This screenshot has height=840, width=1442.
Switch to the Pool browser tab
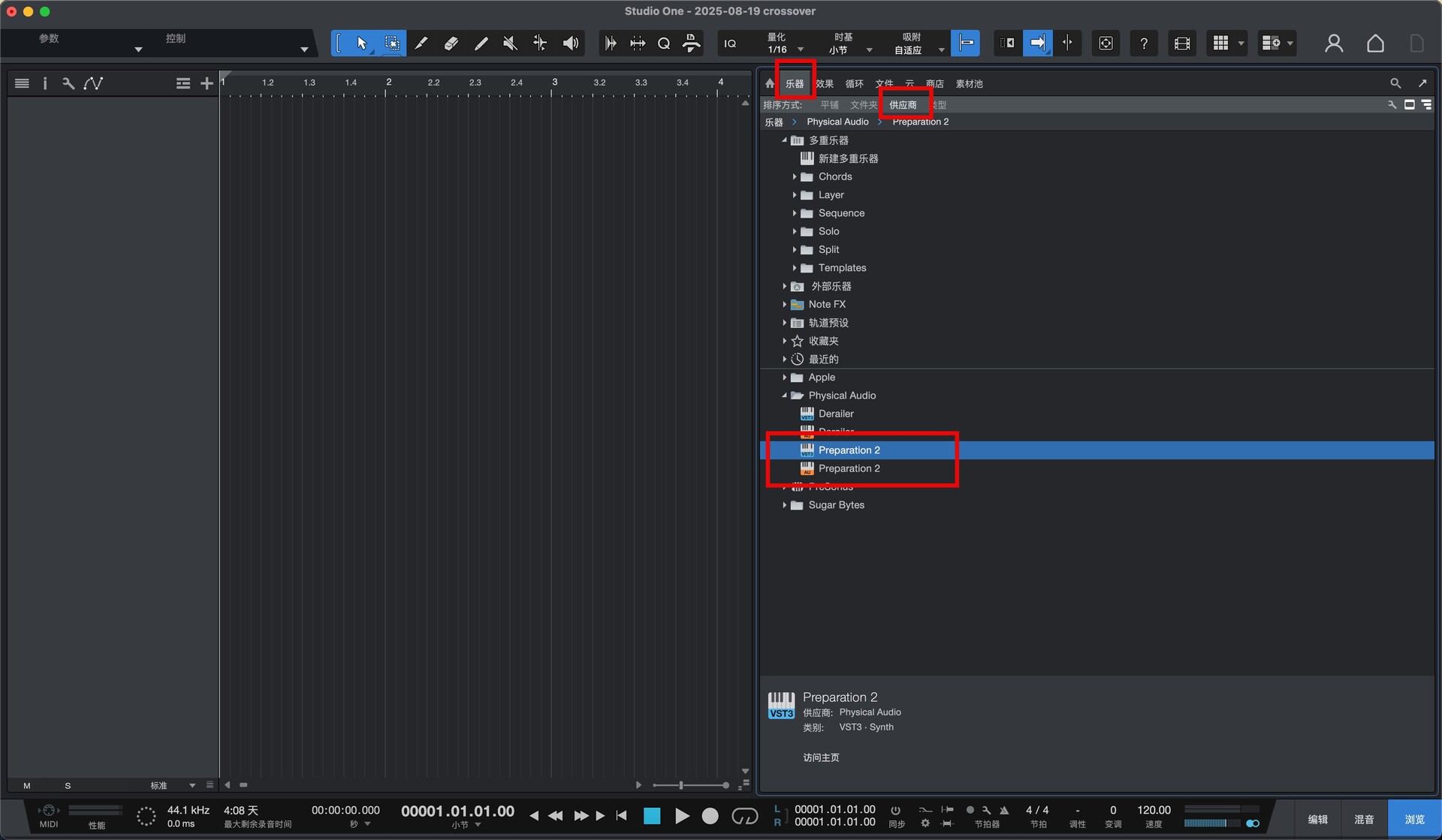pyautogui.click(x=969, y=84)
